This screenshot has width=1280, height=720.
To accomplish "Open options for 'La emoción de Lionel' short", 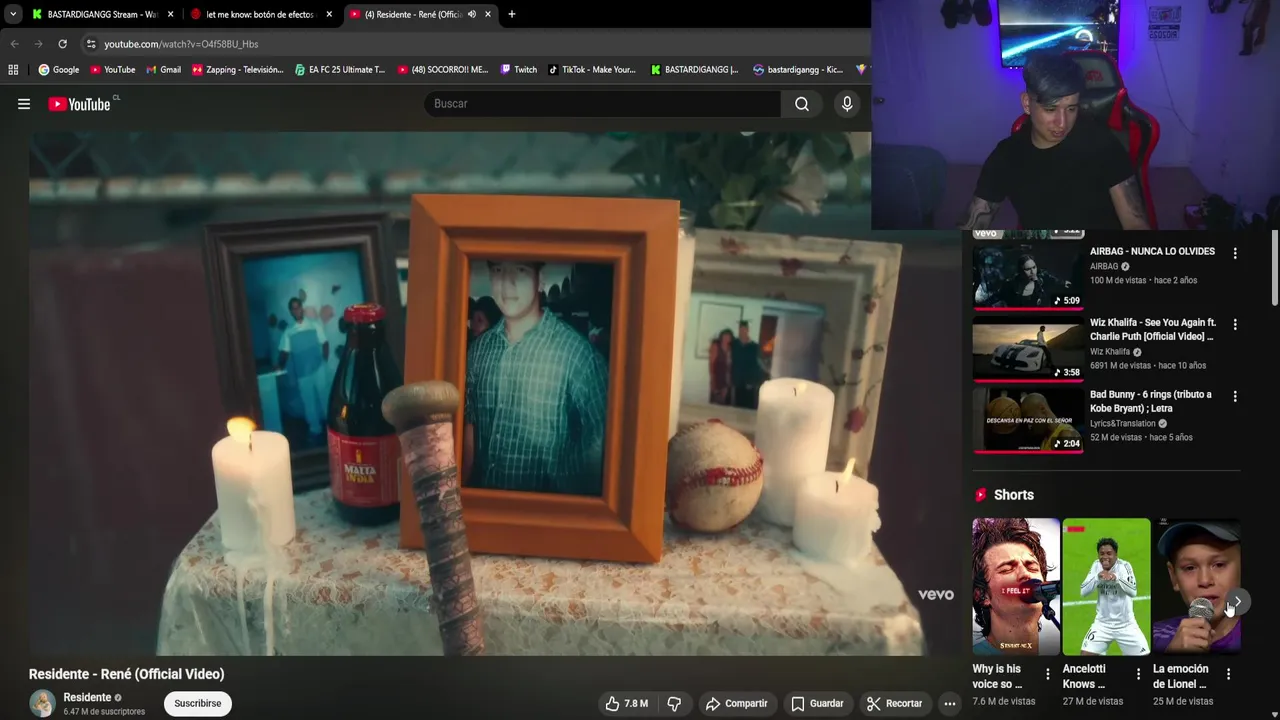I will (x=1228, y=674).
